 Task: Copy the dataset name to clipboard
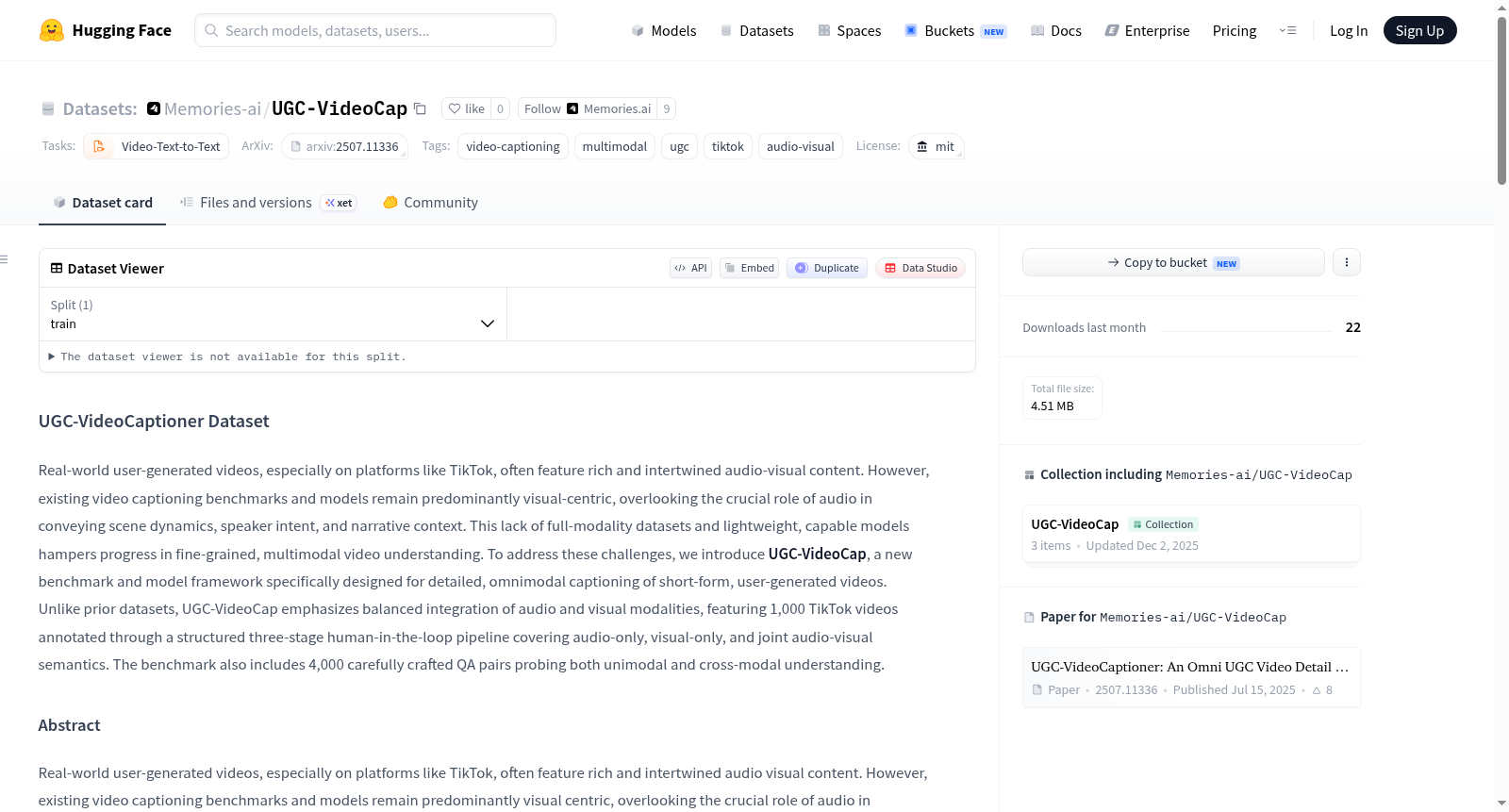pos(421,108)
